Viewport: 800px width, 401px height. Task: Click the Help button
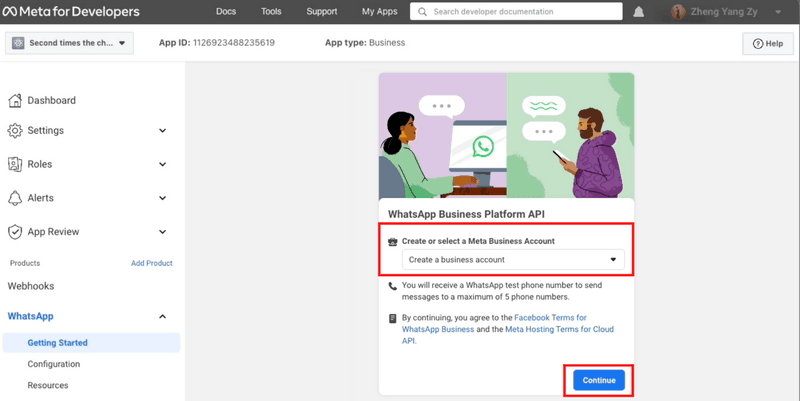point(768,44)
